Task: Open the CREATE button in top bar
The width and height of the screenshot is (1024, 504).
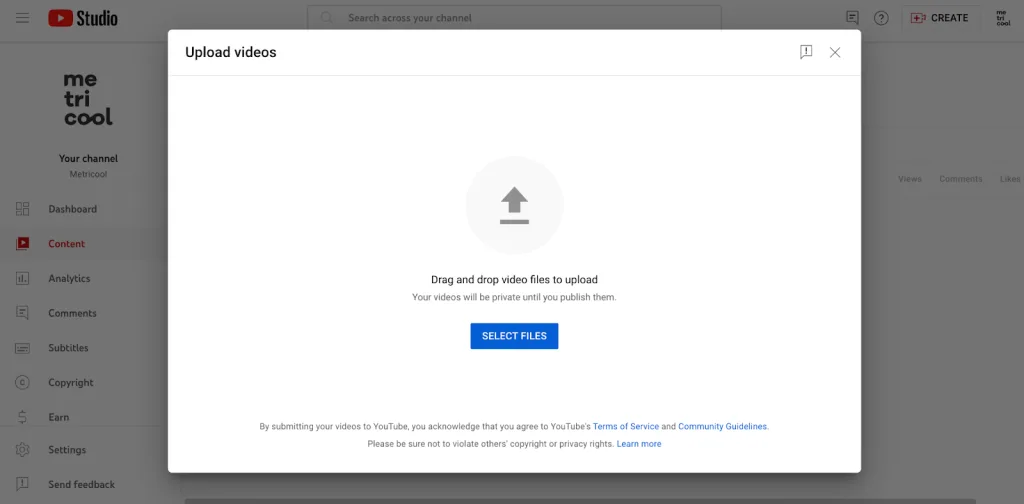Action: coord(939,18)
